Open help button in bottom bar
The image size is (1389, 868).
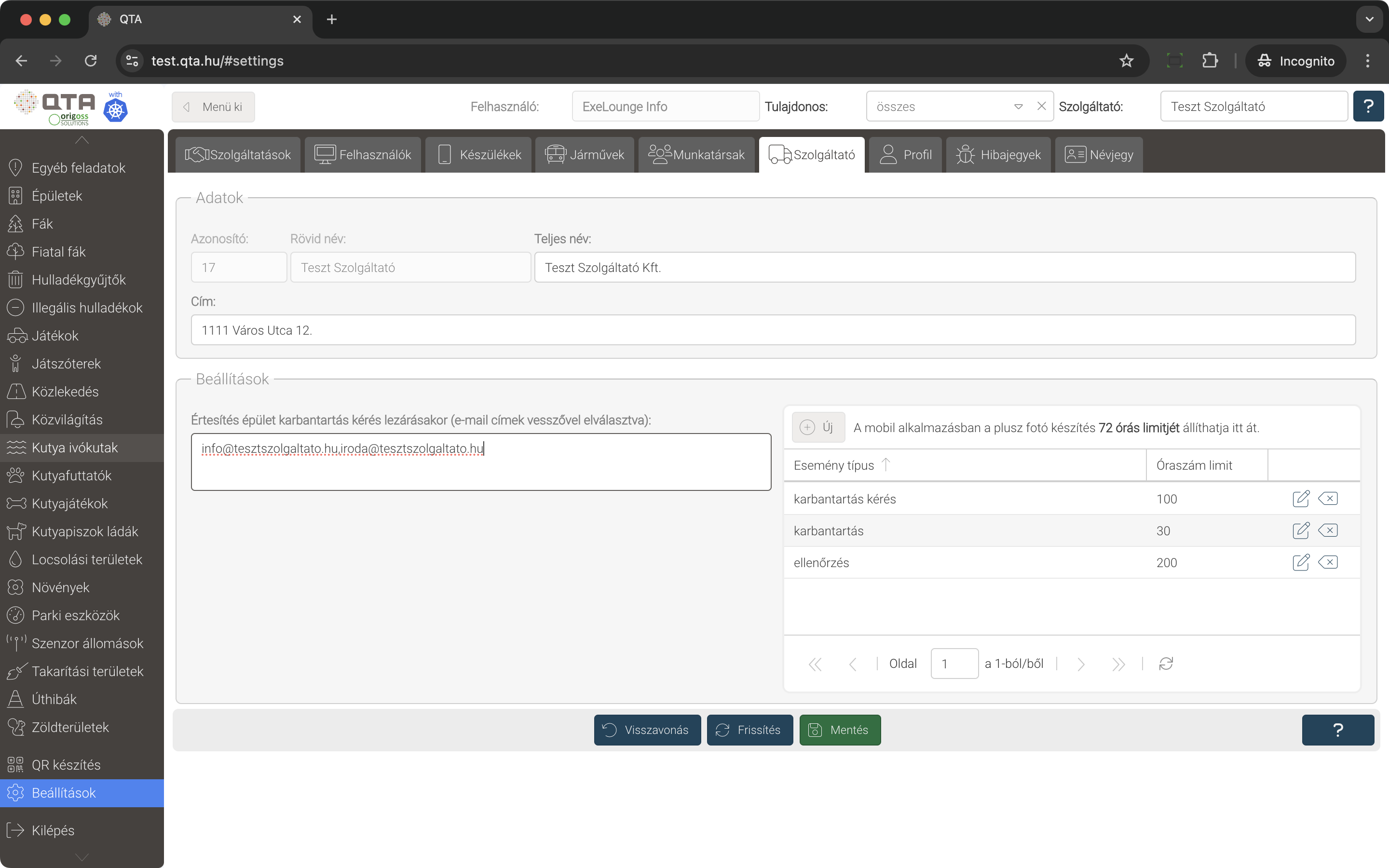click(1338, 730)
